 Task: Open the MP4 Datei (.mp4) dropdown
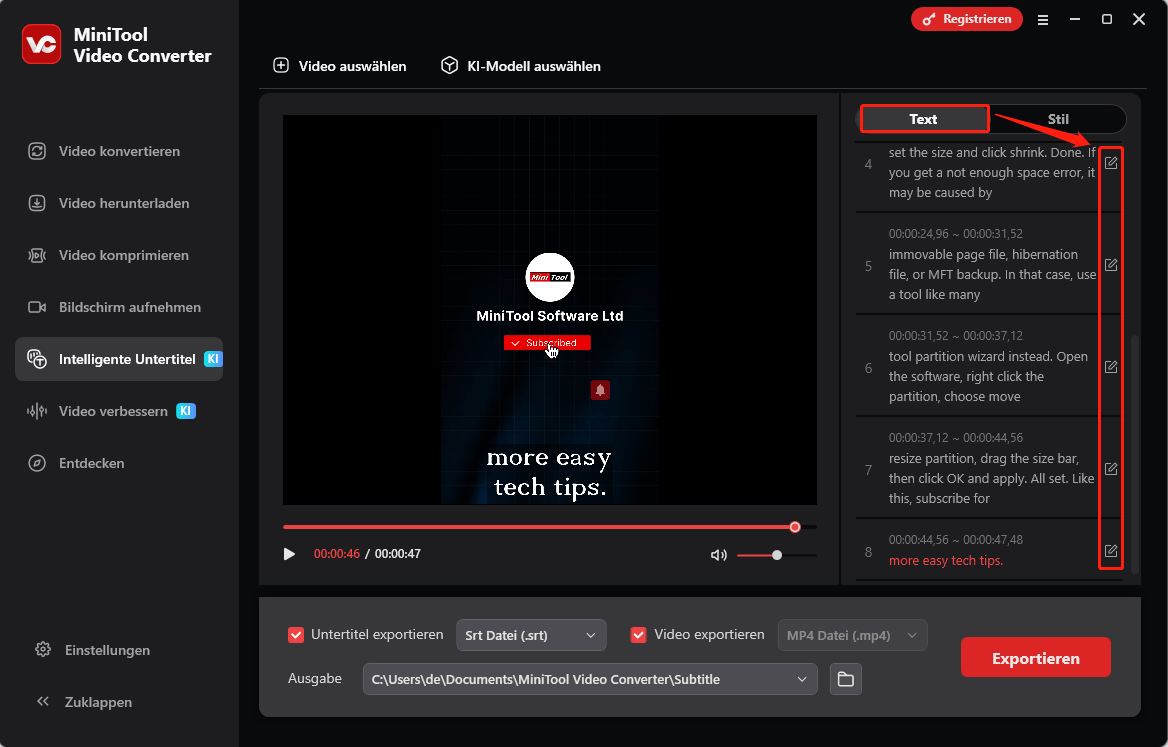point(852,635)
